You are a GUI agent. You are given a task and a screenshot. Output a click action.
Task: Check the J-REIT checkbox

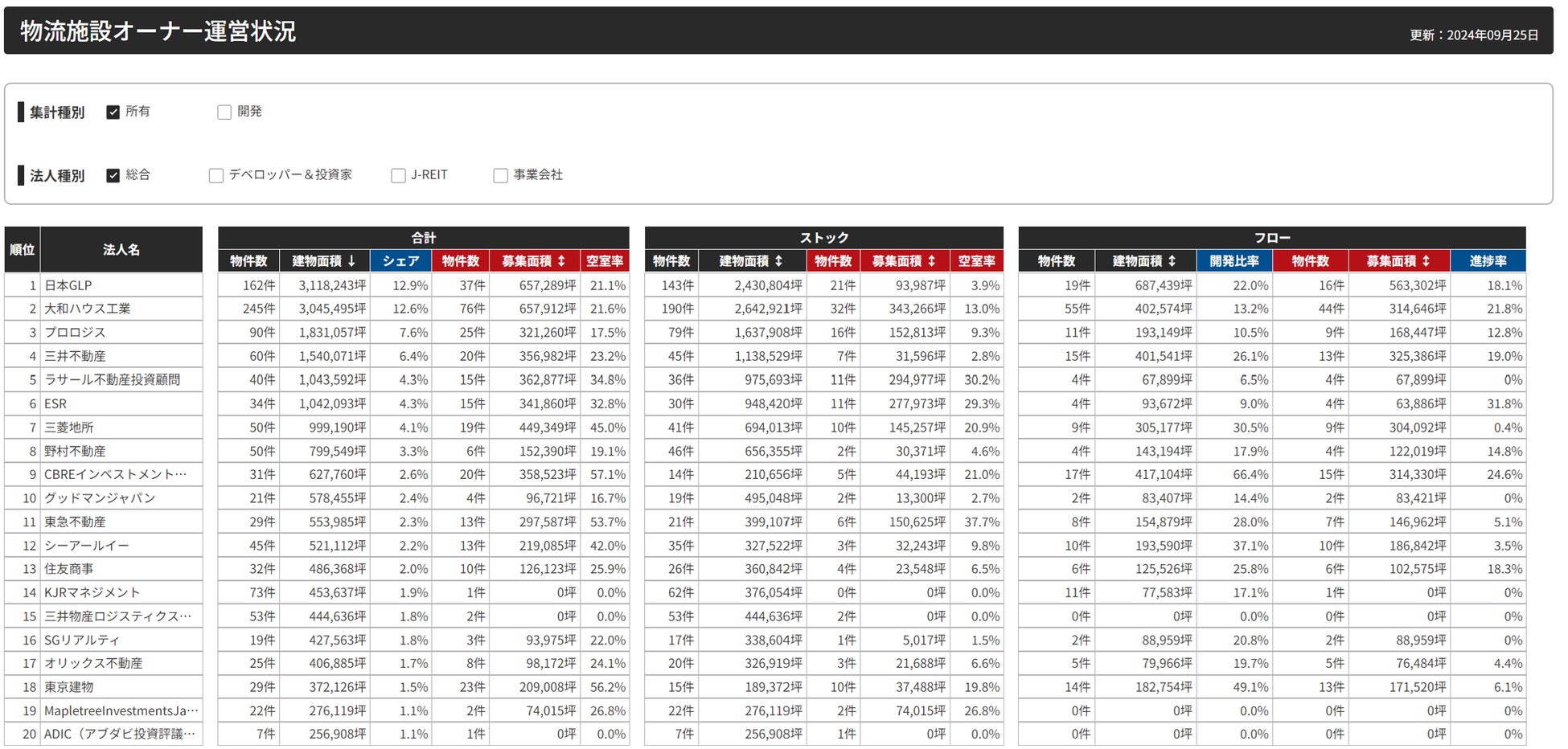point(398,175)
